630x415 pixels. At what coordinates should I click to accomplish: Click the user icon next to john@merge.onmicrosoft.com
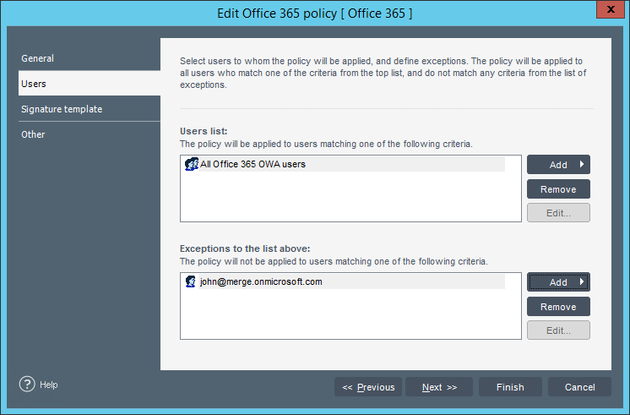(x=190, y=282)
